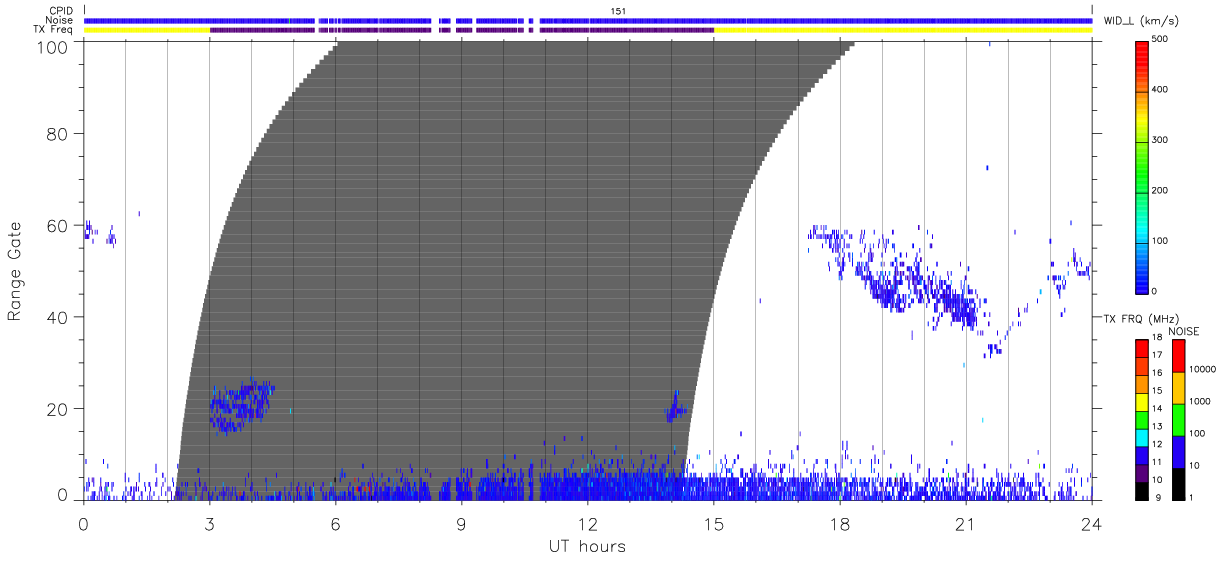Click the x-axis tick label 3
Viewport: 1228px width, 567px height.
(x=209, y=522)
